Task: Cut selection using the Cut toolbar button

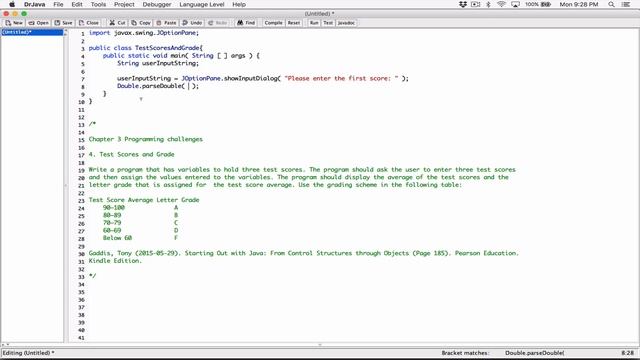Action: point(117,23)
